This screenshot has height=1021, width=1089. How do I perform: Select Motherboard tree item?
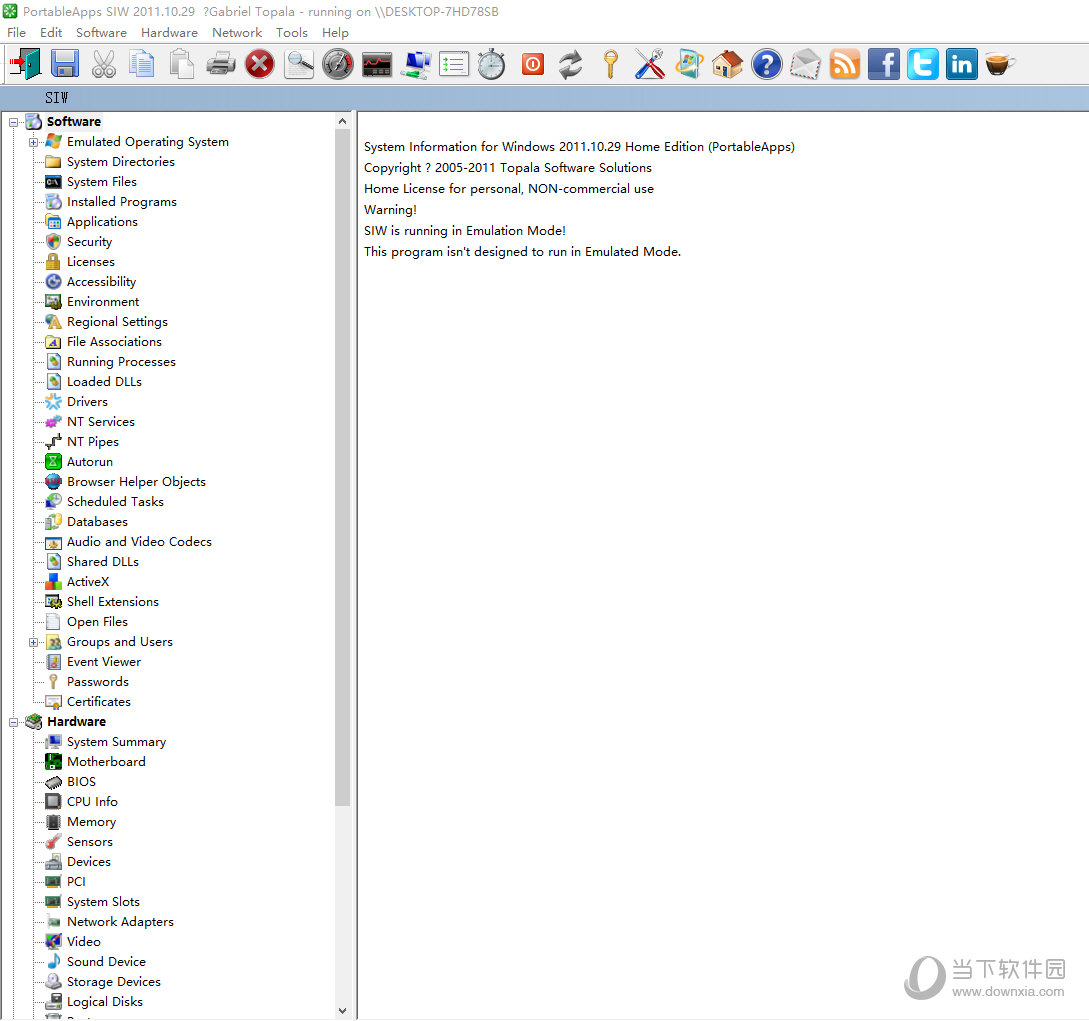click(106, 762)
